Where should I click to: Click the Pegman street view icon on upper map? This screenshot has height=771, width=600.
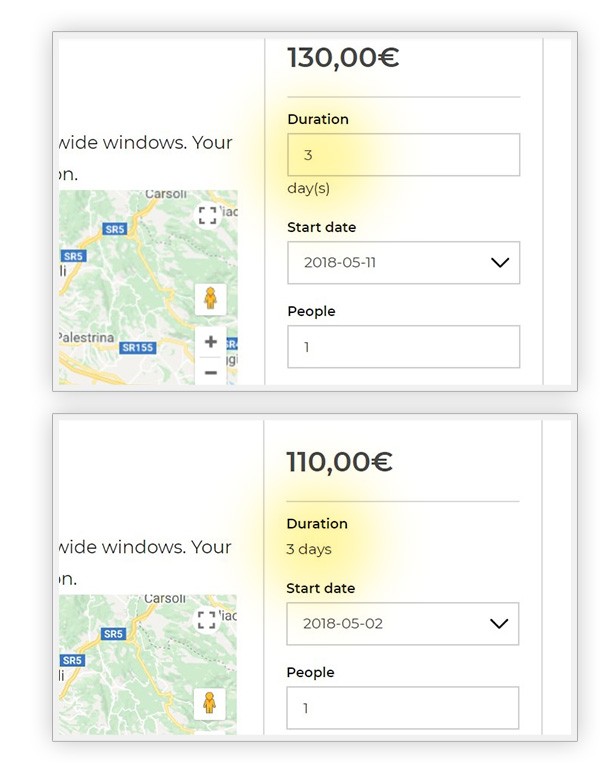210,298
